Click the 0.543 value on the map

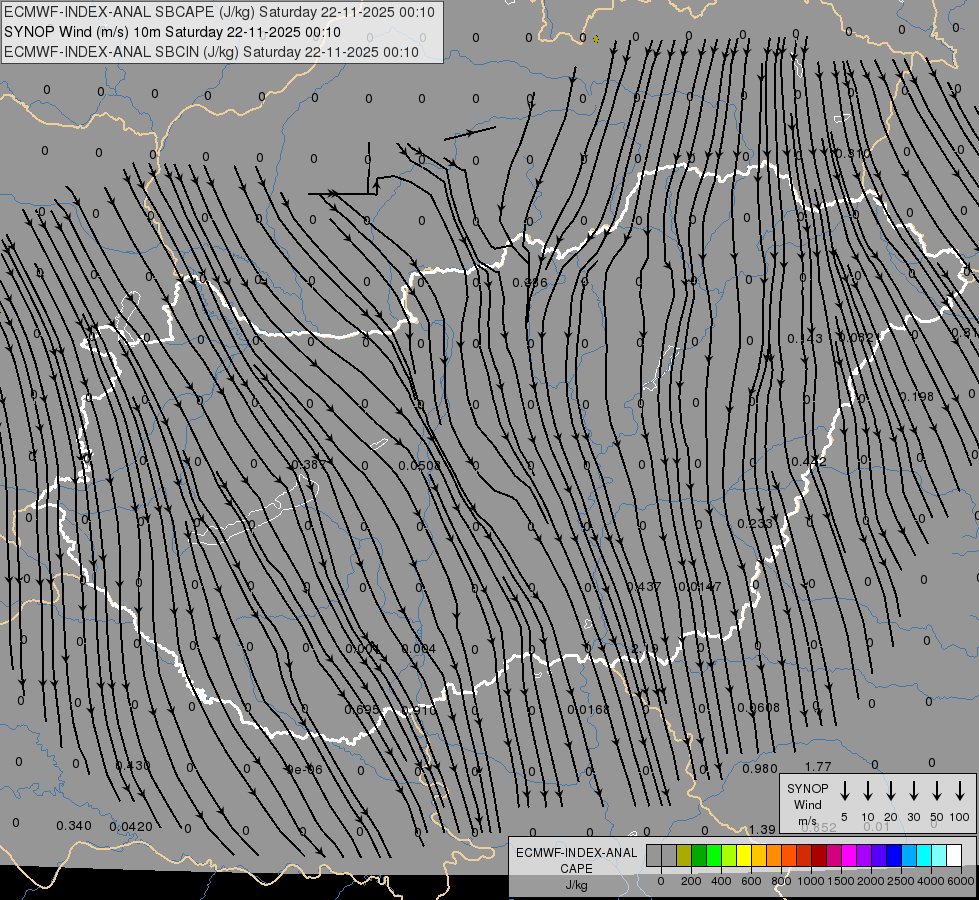click(805, 339)
